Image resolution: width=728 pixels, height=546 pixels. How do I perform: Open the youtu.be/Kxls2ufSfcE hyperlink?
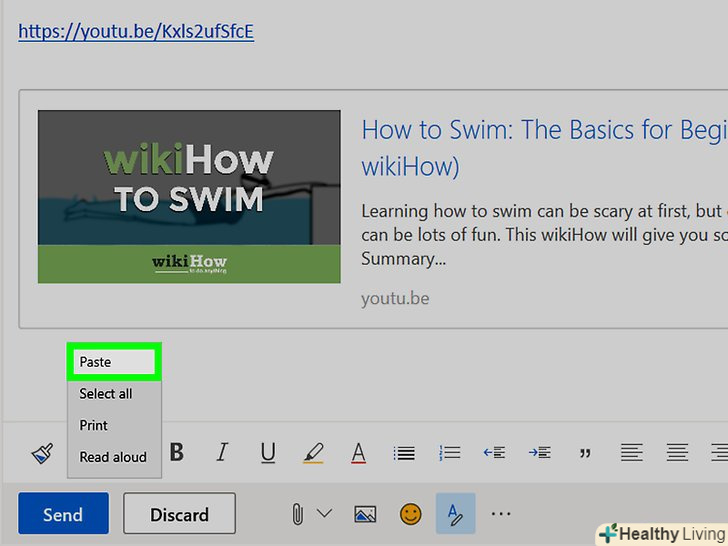point(136,32)
